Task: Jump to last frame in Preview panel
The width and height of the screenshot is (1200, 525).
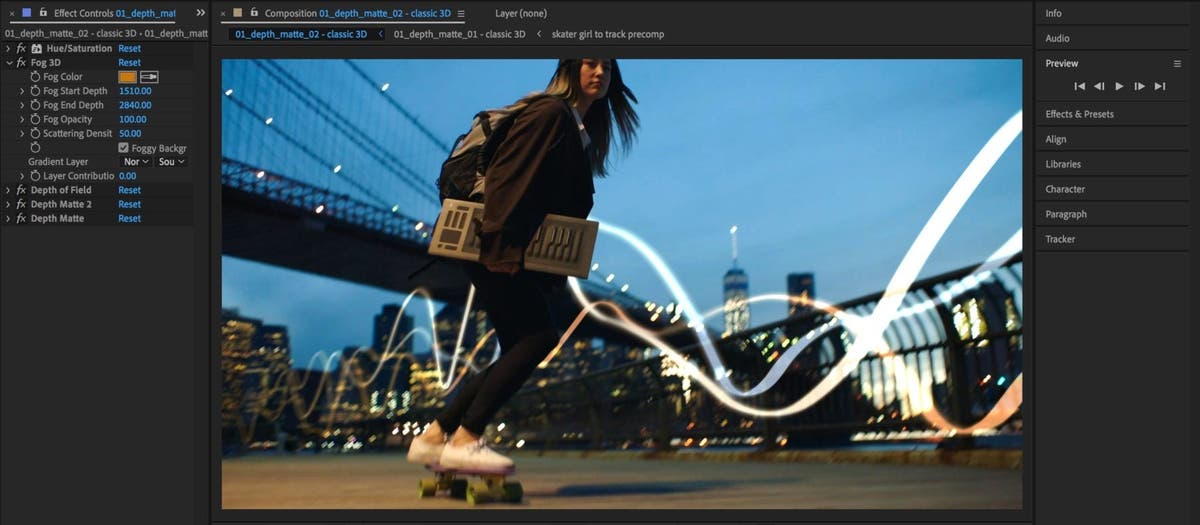Action: (x=1160, y=87)
